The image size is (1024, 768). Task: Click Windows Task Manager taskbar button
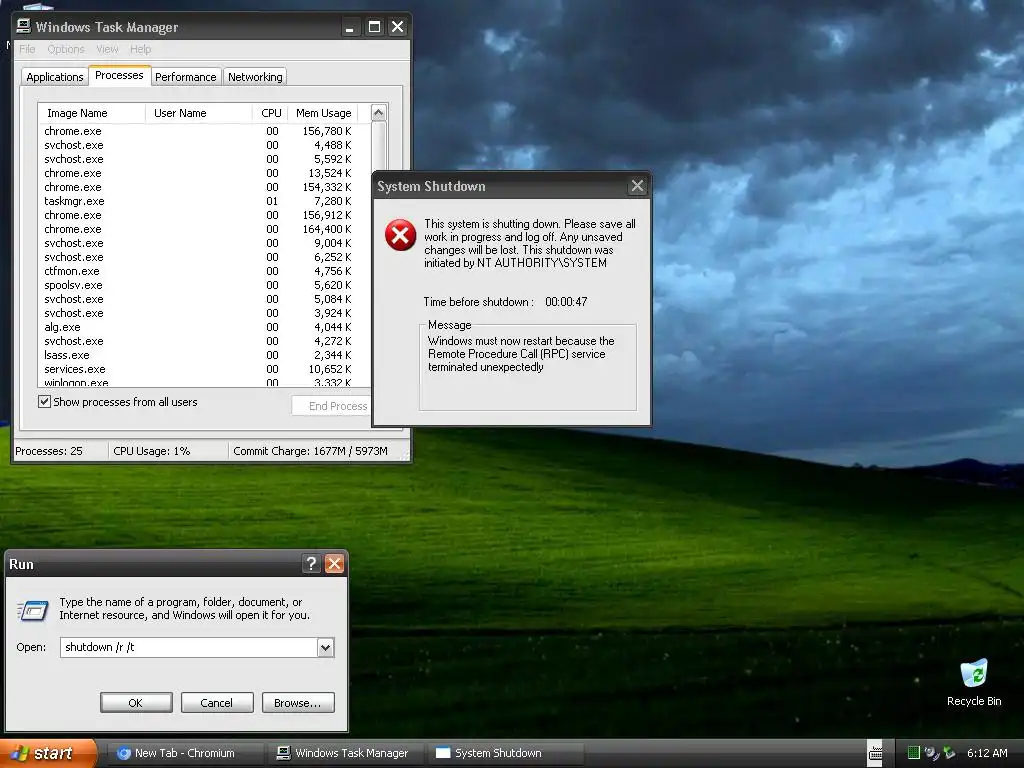click(346, 753)
